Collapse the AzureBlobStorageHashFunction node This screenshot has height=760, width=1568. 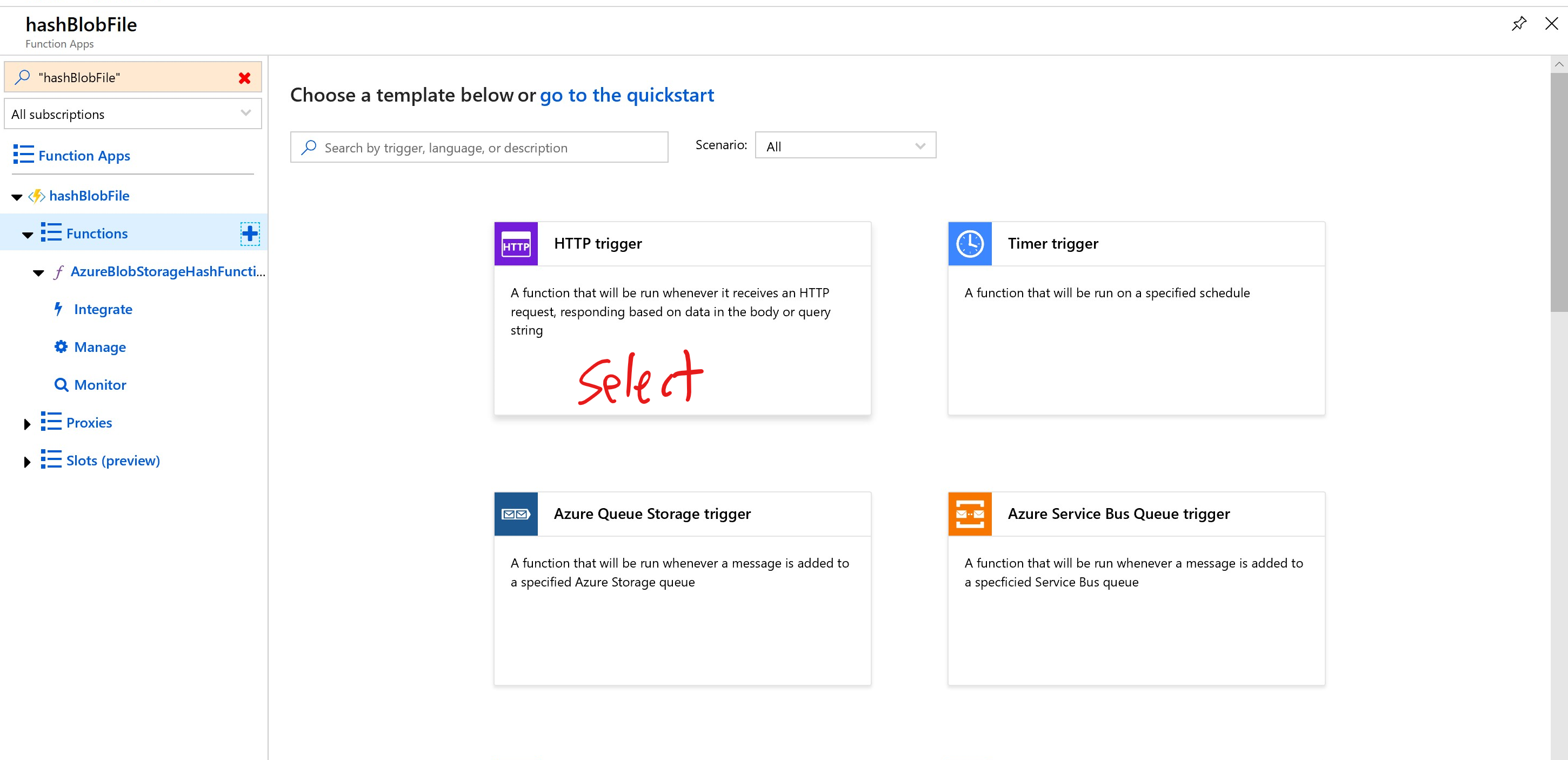[x=38, y=273]
